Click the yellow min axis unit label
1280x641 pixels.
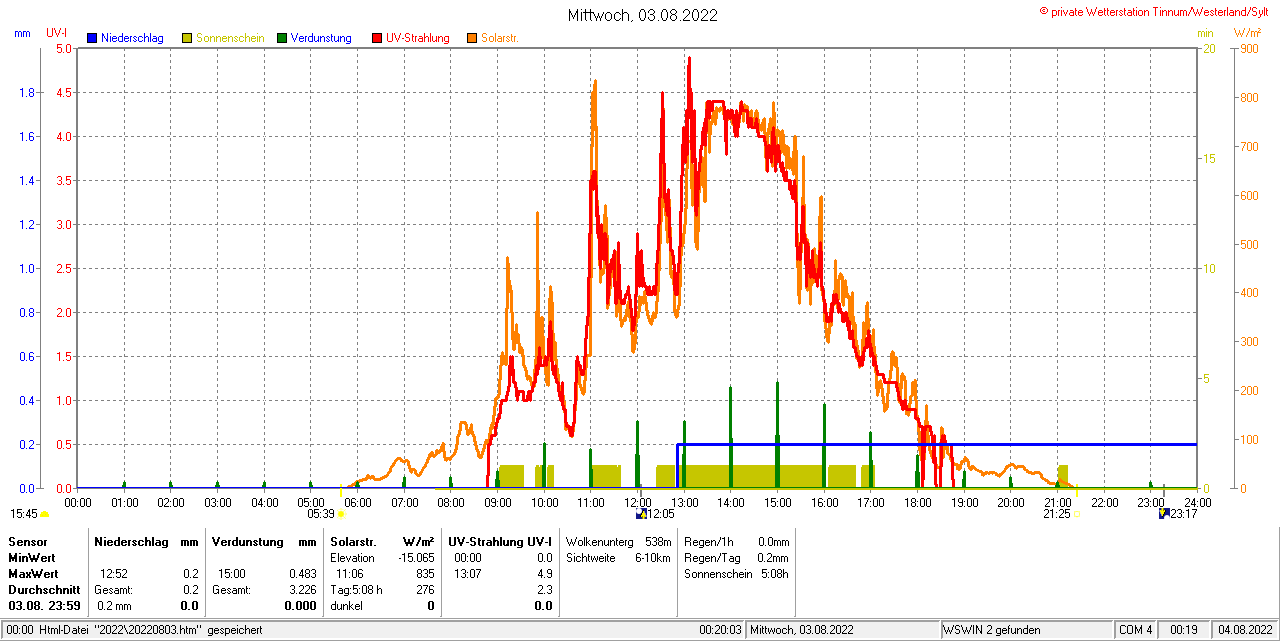click(x=1205, y=33)
